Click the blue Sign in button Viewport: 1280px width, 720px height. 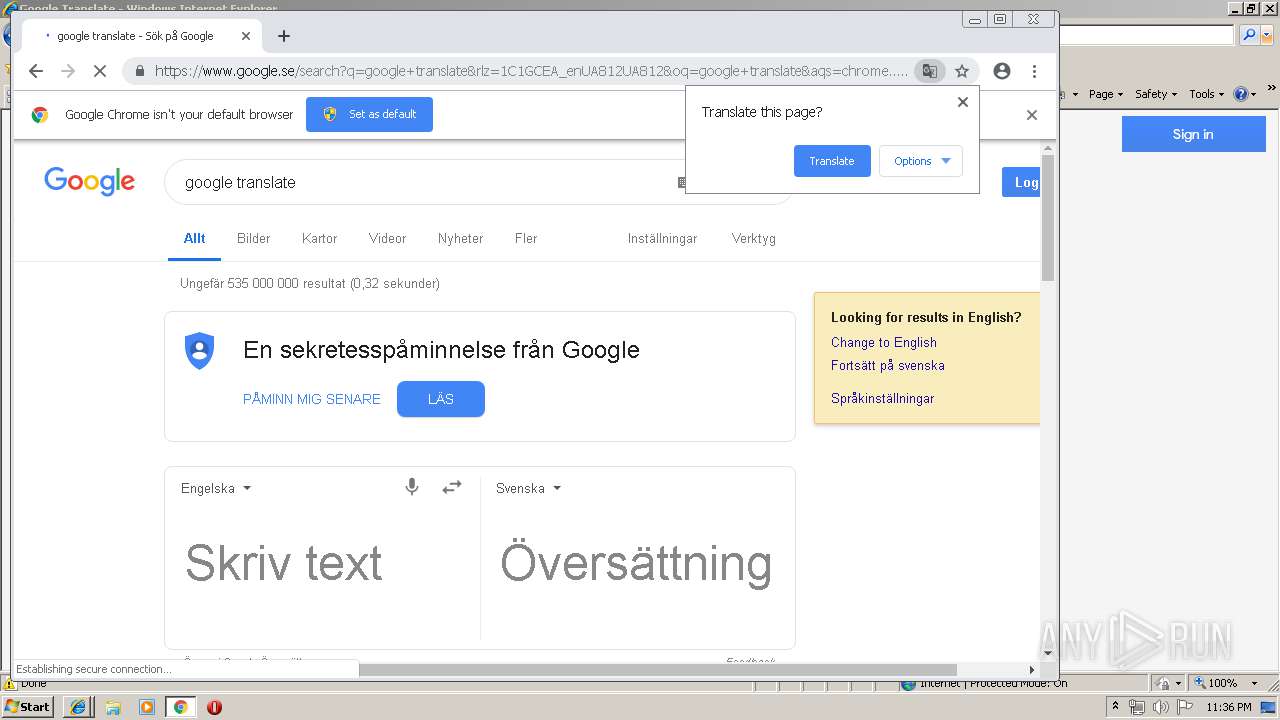(1193, 134)
